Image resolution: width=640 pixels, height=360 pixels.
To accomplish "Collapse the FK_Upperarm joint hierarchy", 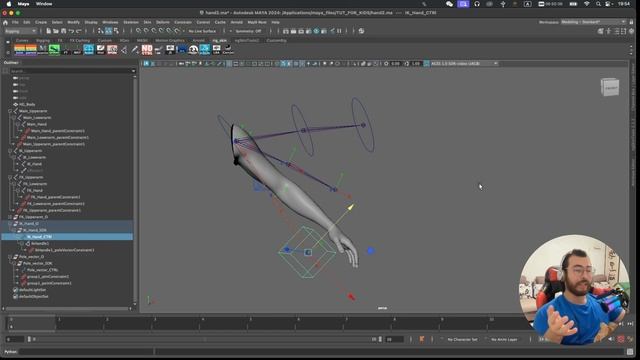I will click(10, 177).
